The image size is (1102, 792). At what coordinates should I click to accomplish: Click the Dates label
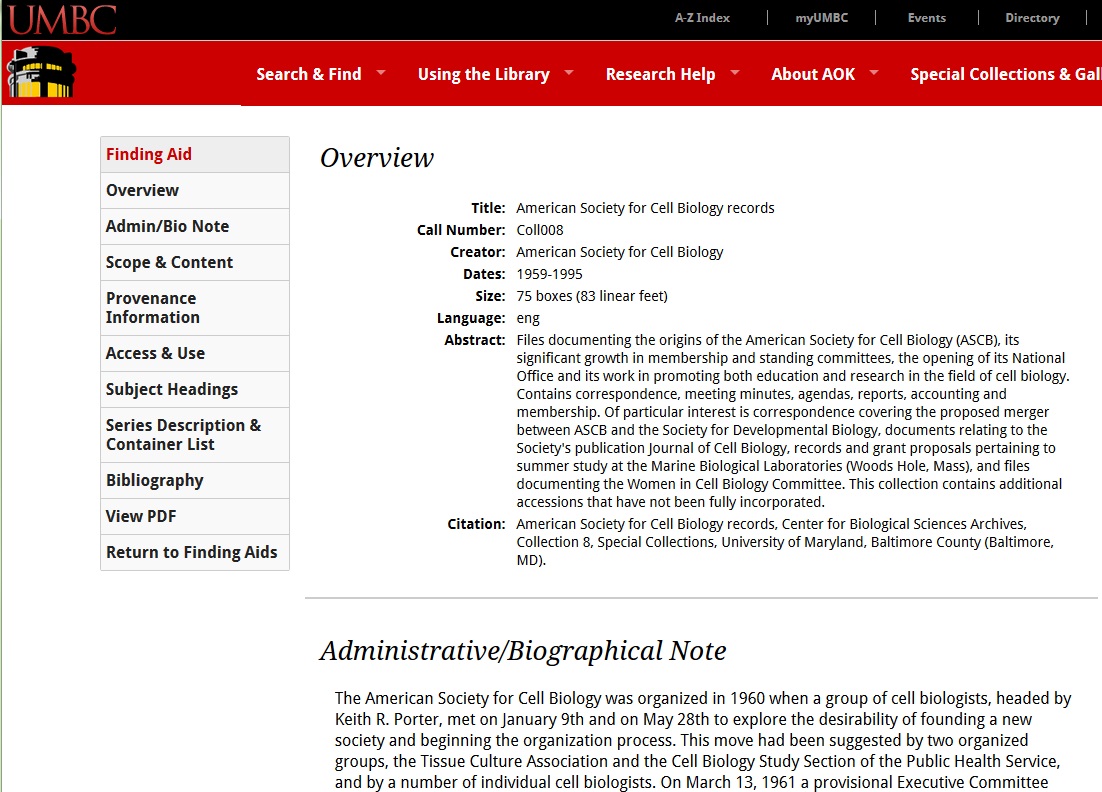coord(484,274)
